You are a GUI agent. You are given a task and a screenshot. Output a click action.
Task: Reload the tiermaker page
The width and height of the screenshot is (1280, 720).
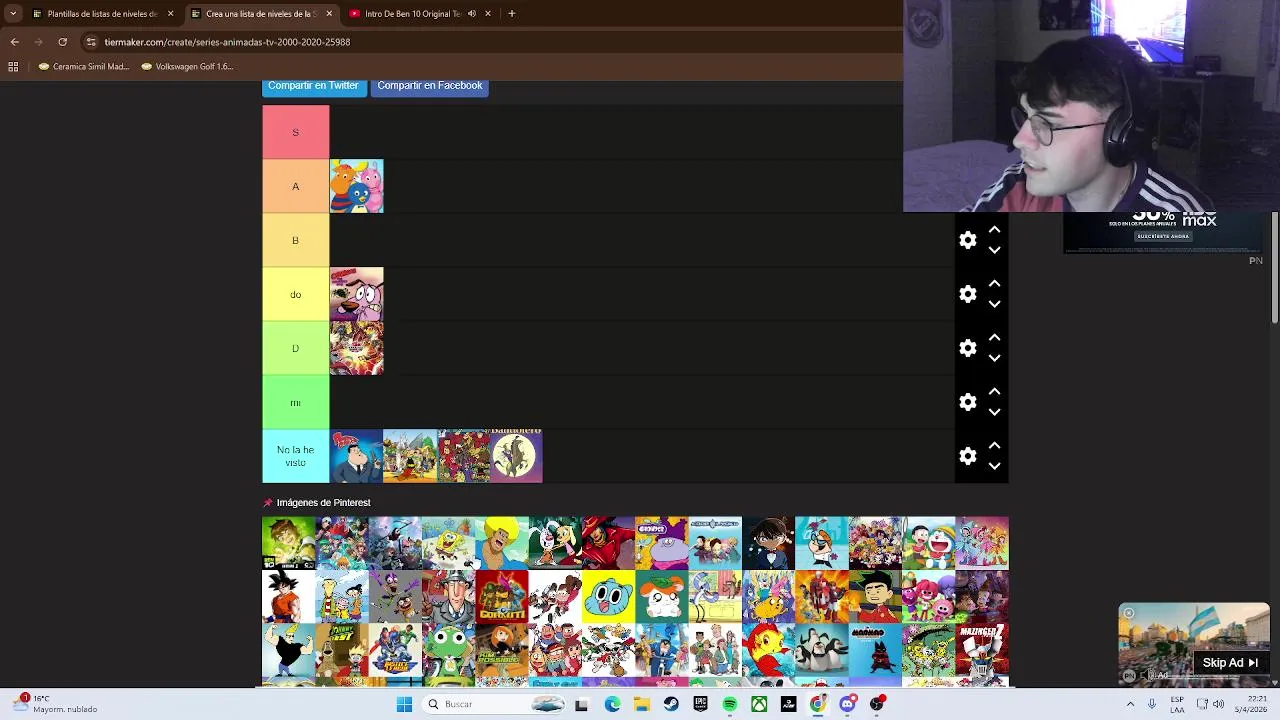click(62, 42)
